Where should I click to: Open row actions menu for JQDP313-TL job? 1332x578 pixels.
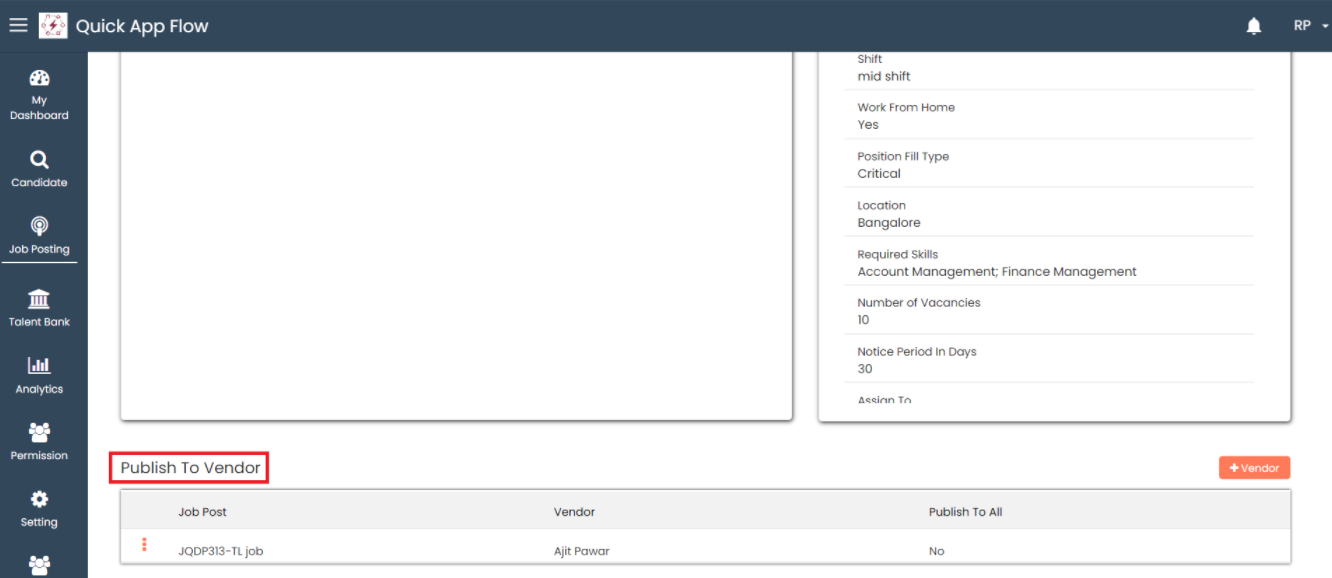[144, 545]
